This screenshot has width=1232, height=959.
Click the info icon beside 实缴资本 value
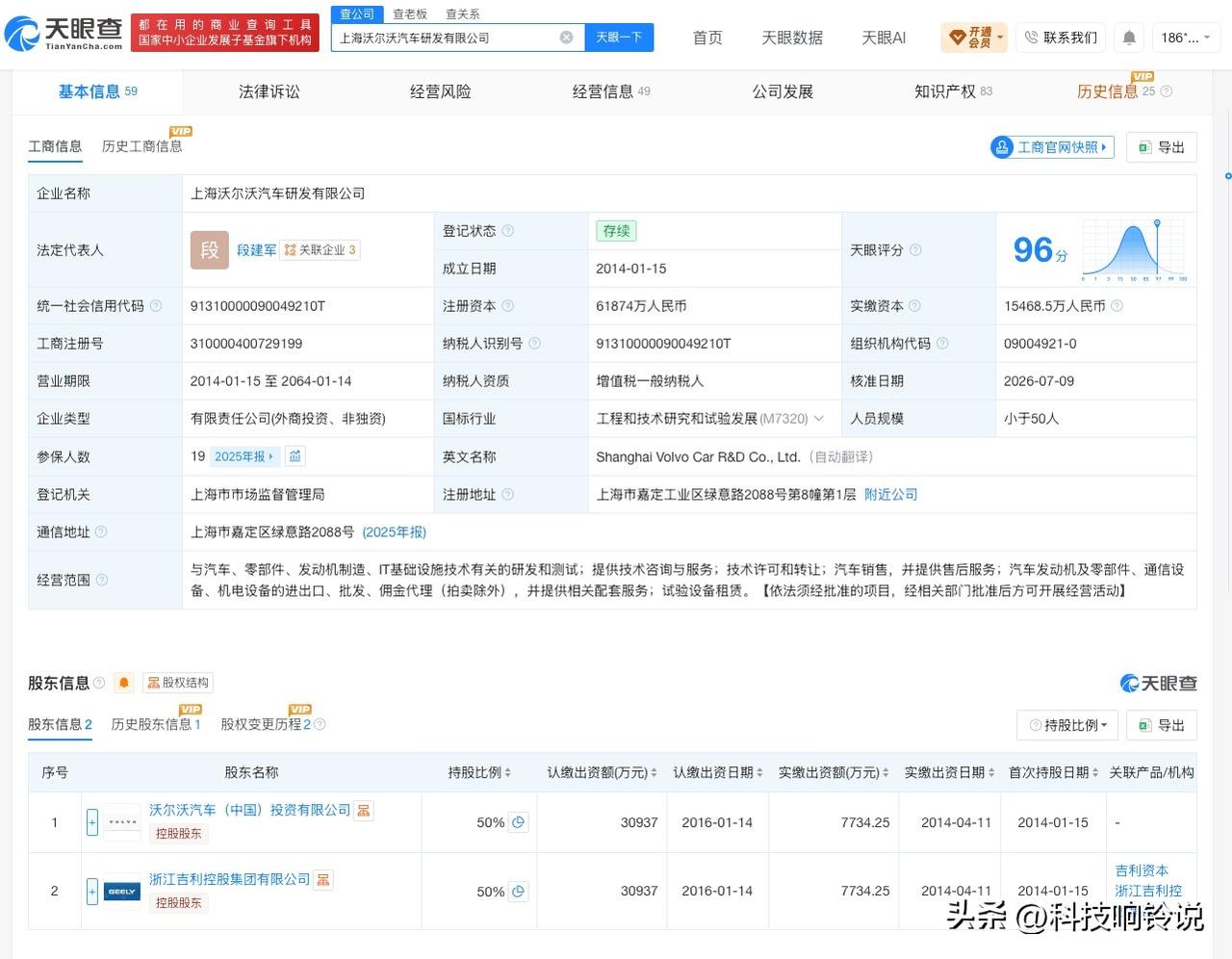coord(1116,306)
